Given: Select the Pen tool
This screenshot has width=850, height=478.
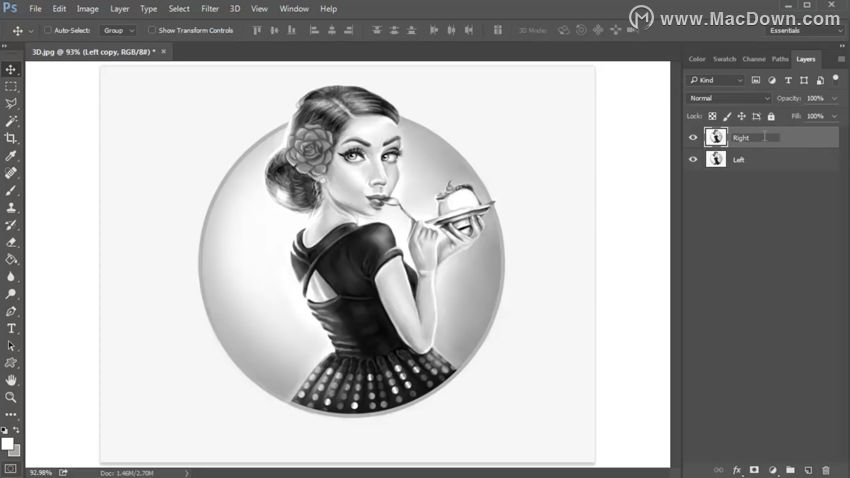Looking at the screenshot, I should pos(11,311).
